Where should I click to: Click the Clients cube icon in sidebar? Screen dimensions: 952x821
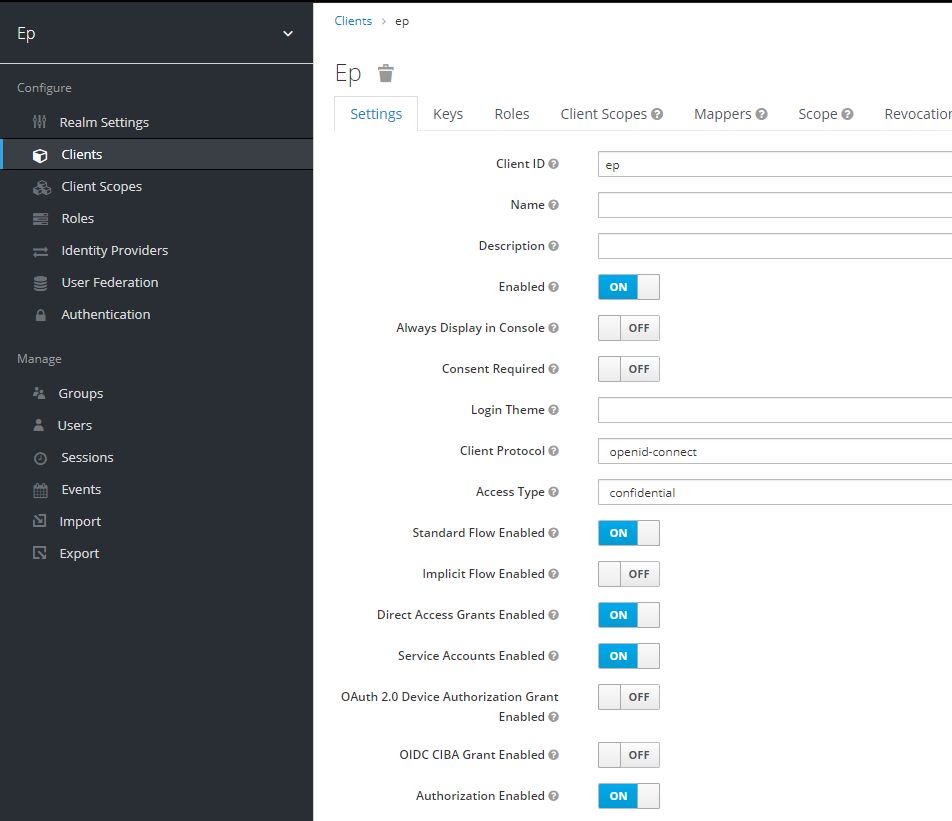40,155
